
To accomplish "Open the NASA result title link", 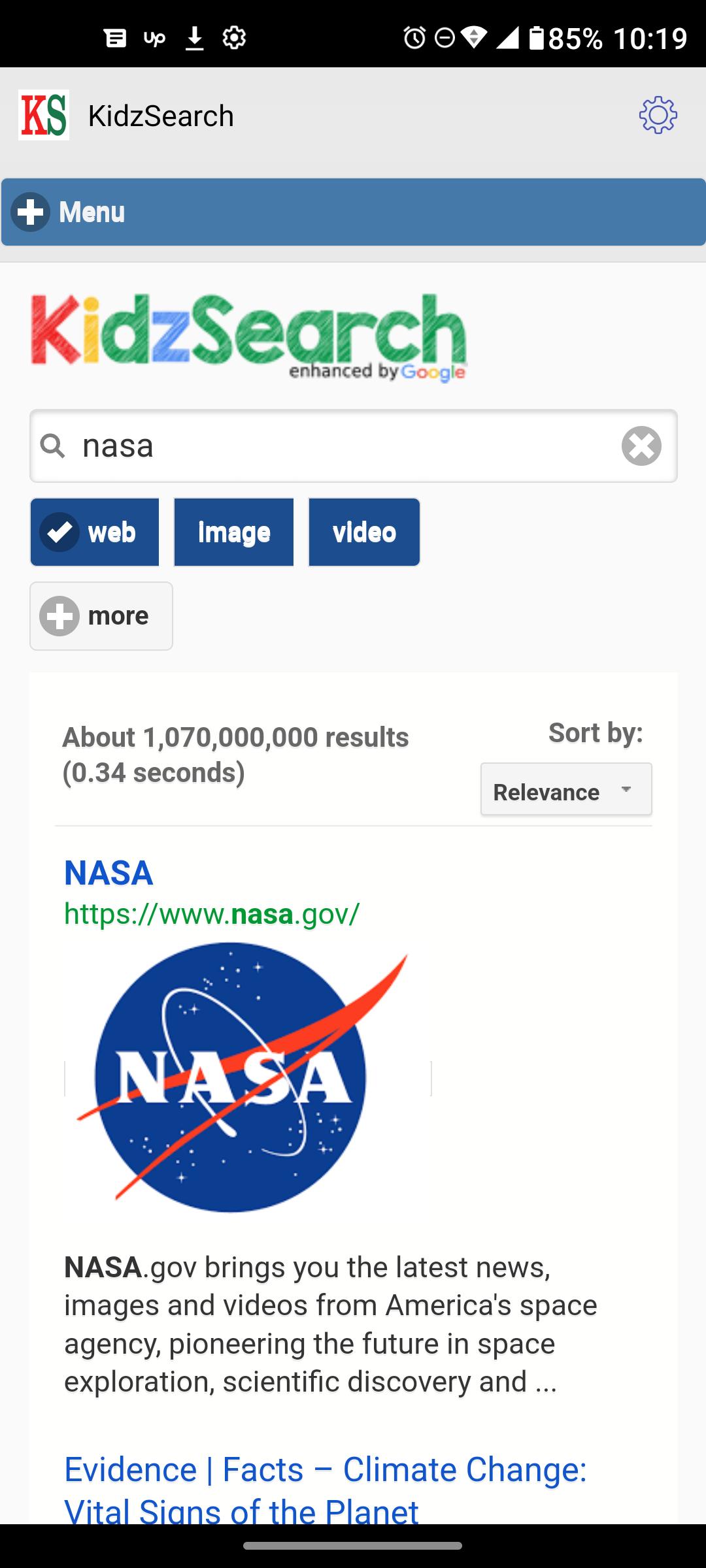I will coord(109,873).
